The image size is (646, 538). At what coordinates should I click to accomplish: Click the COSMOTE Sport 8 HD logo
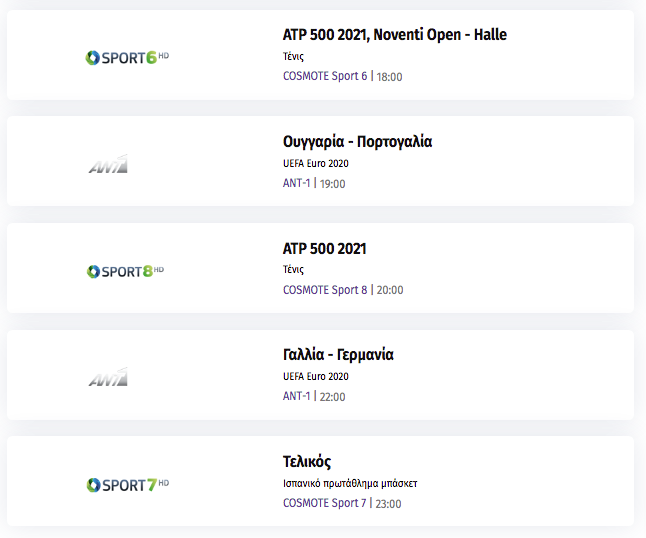point(125,271)
